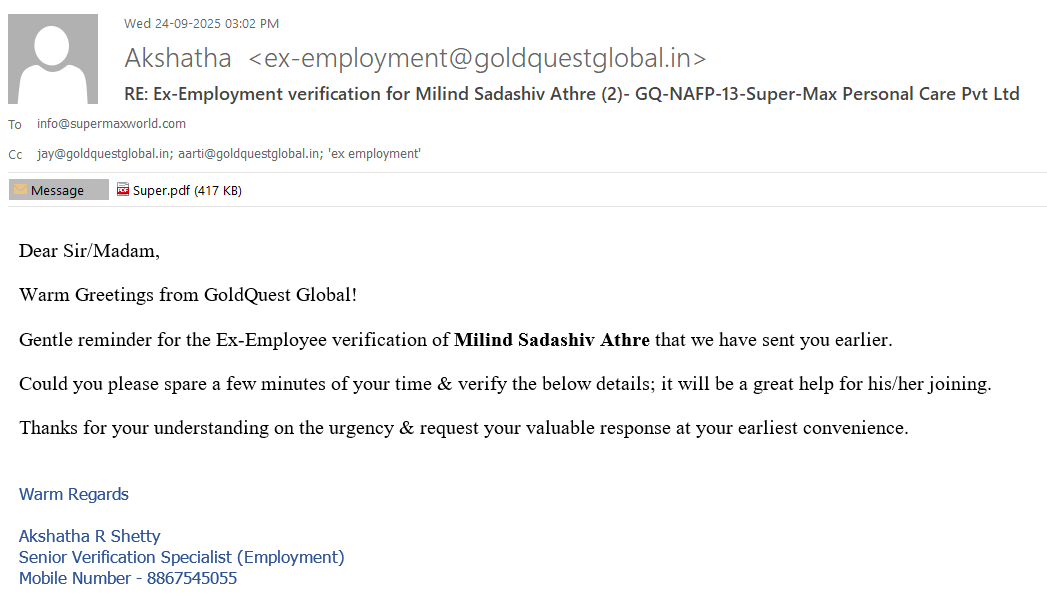Click signature name Akshatha R Shetty
This screenshot has width=1047, height=600.
(89, 536)
